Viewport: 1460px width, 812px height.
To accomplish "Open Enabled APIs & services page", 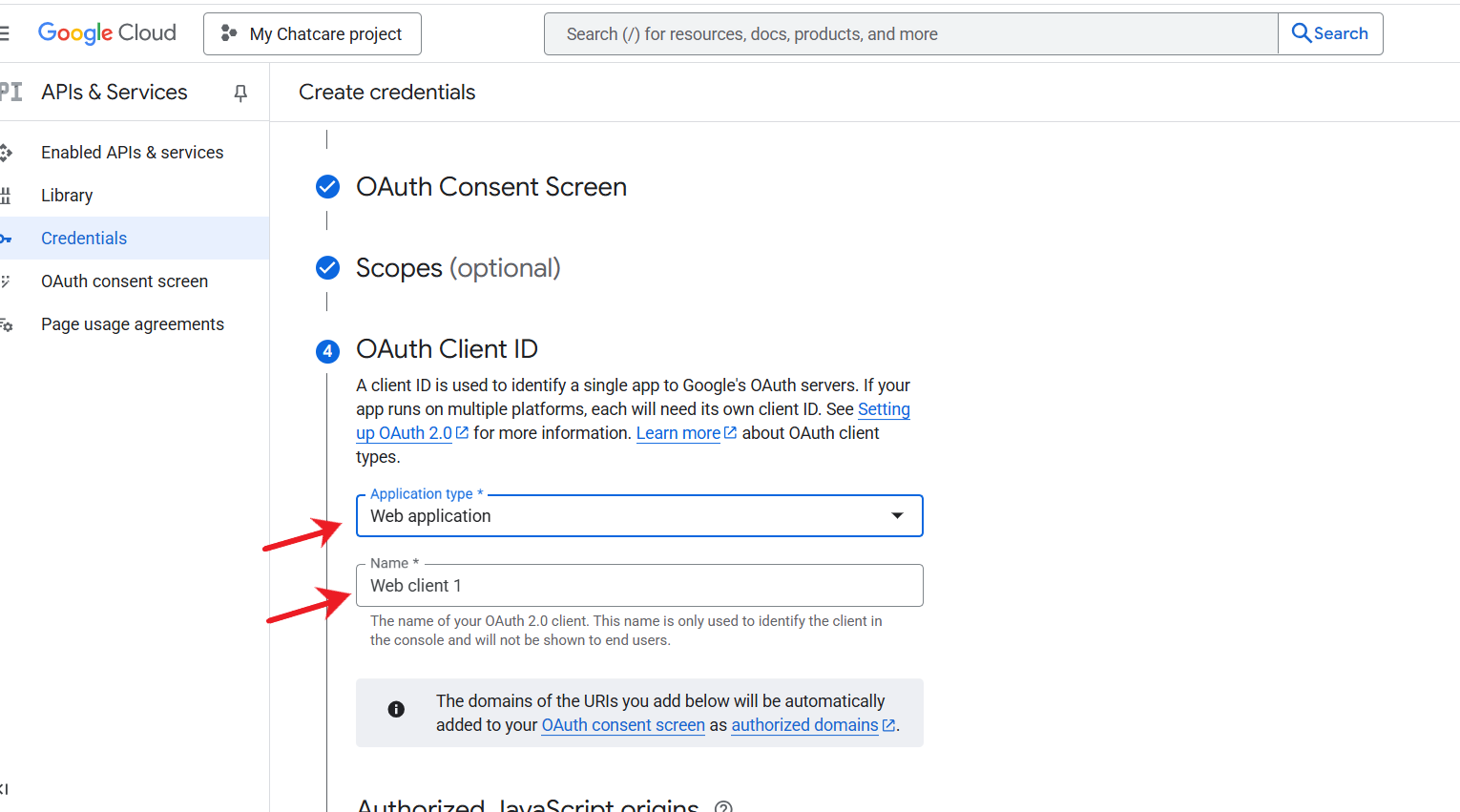I will (x=132, y=153).
